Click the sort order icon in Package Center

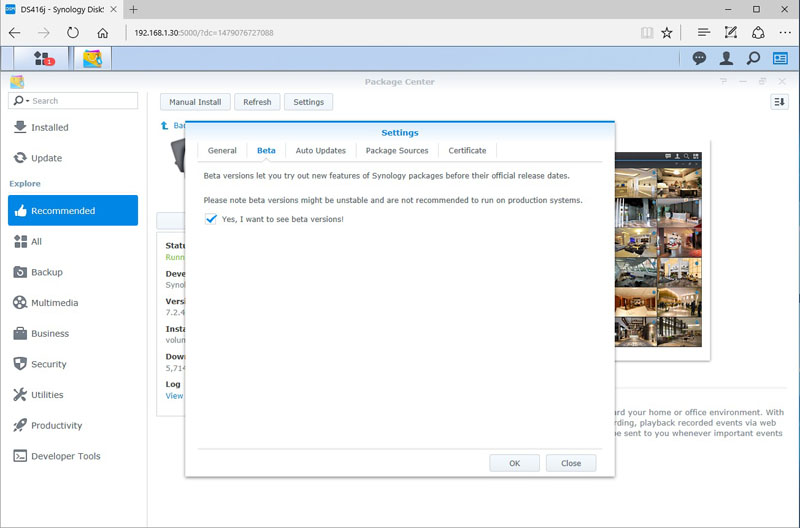pos(779,102)
